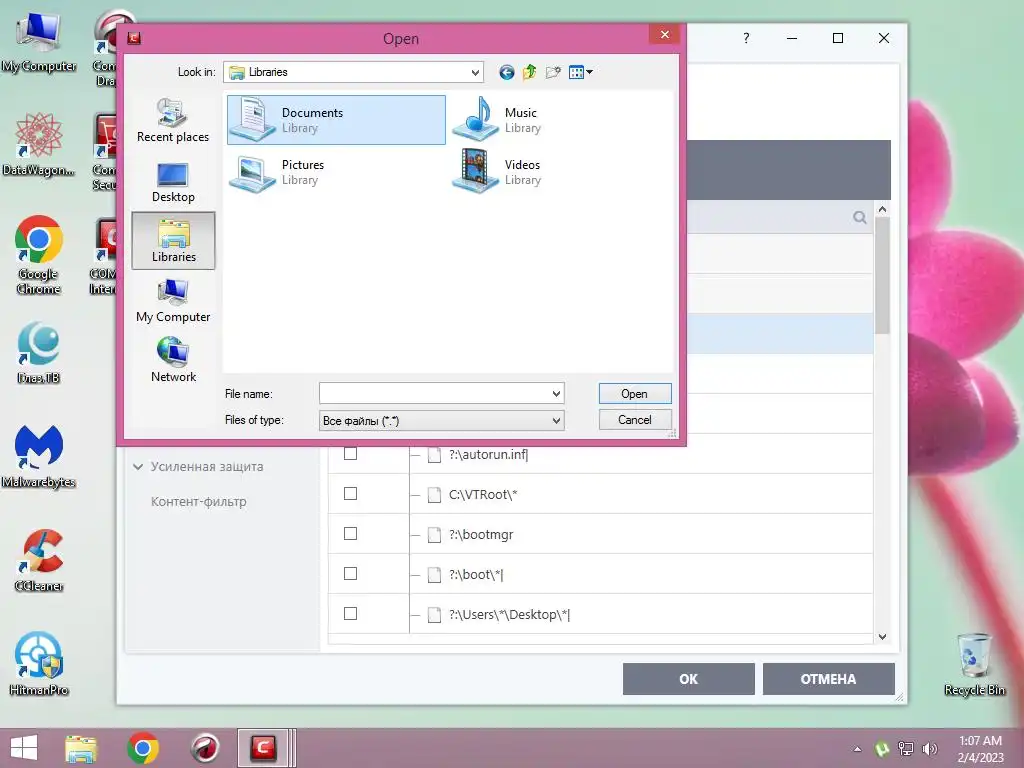Select the Documents library
This screenshot has height=768, width=1024.
coord(336,120)
